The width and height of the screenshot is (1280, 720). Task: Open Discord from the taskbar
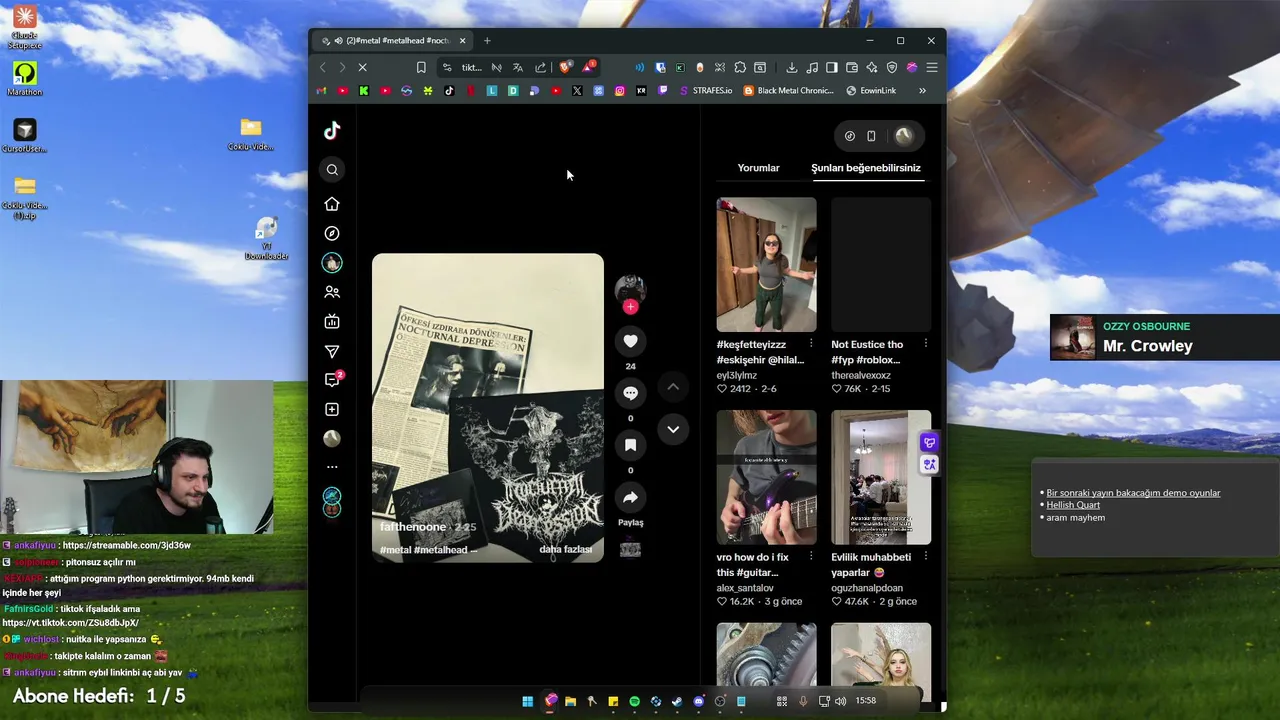pyautogui.click(x=698, y=702)
